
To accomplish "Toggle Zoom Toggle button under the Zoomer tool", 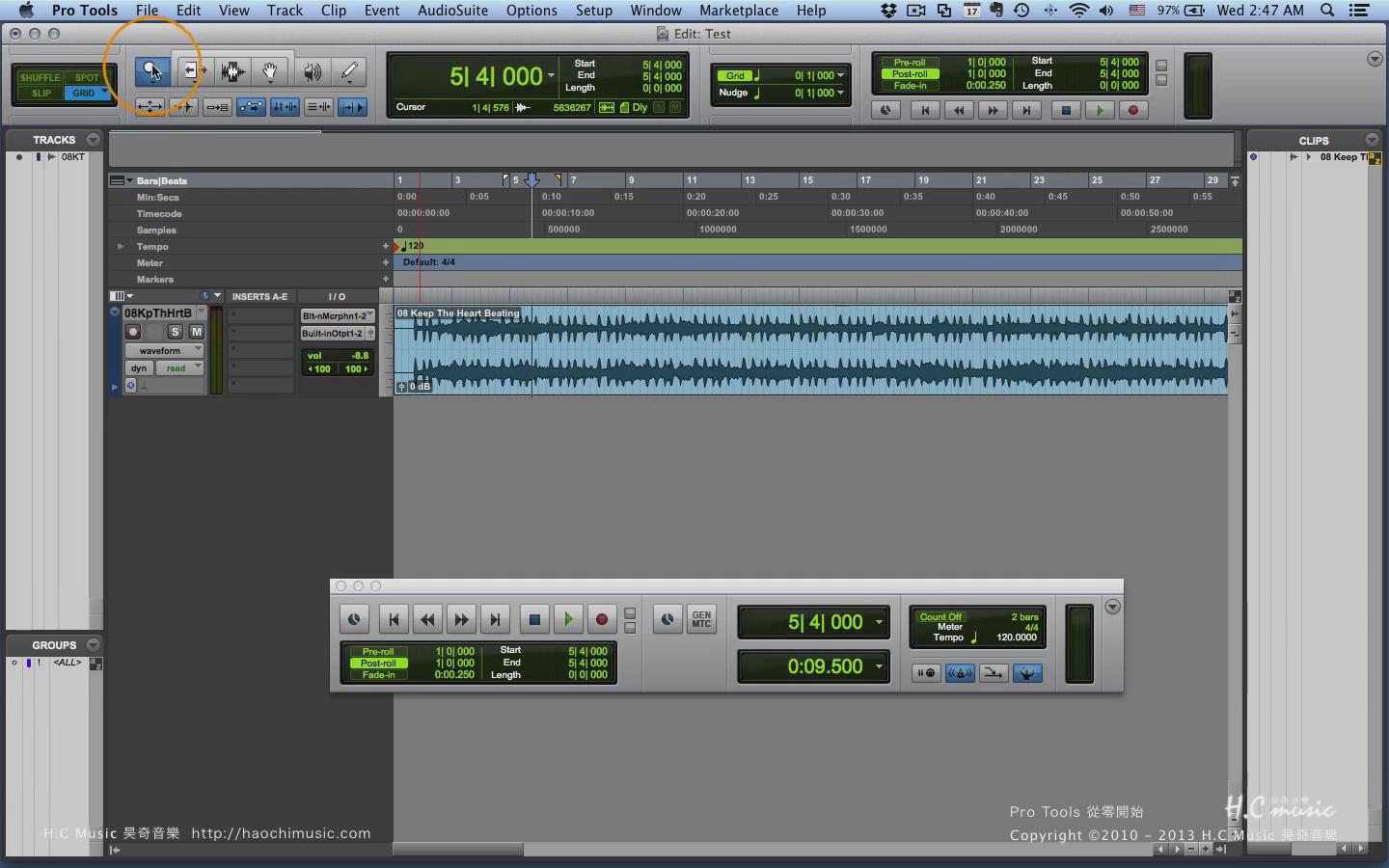I will coord(150,107).
